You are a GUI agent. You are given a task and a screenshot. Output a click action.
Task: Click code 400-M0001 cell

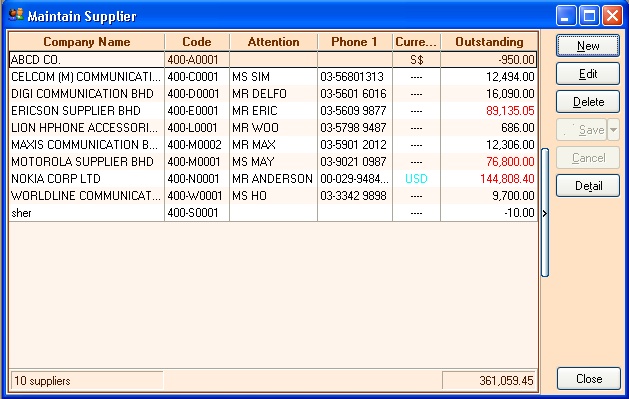click(197, 162)
